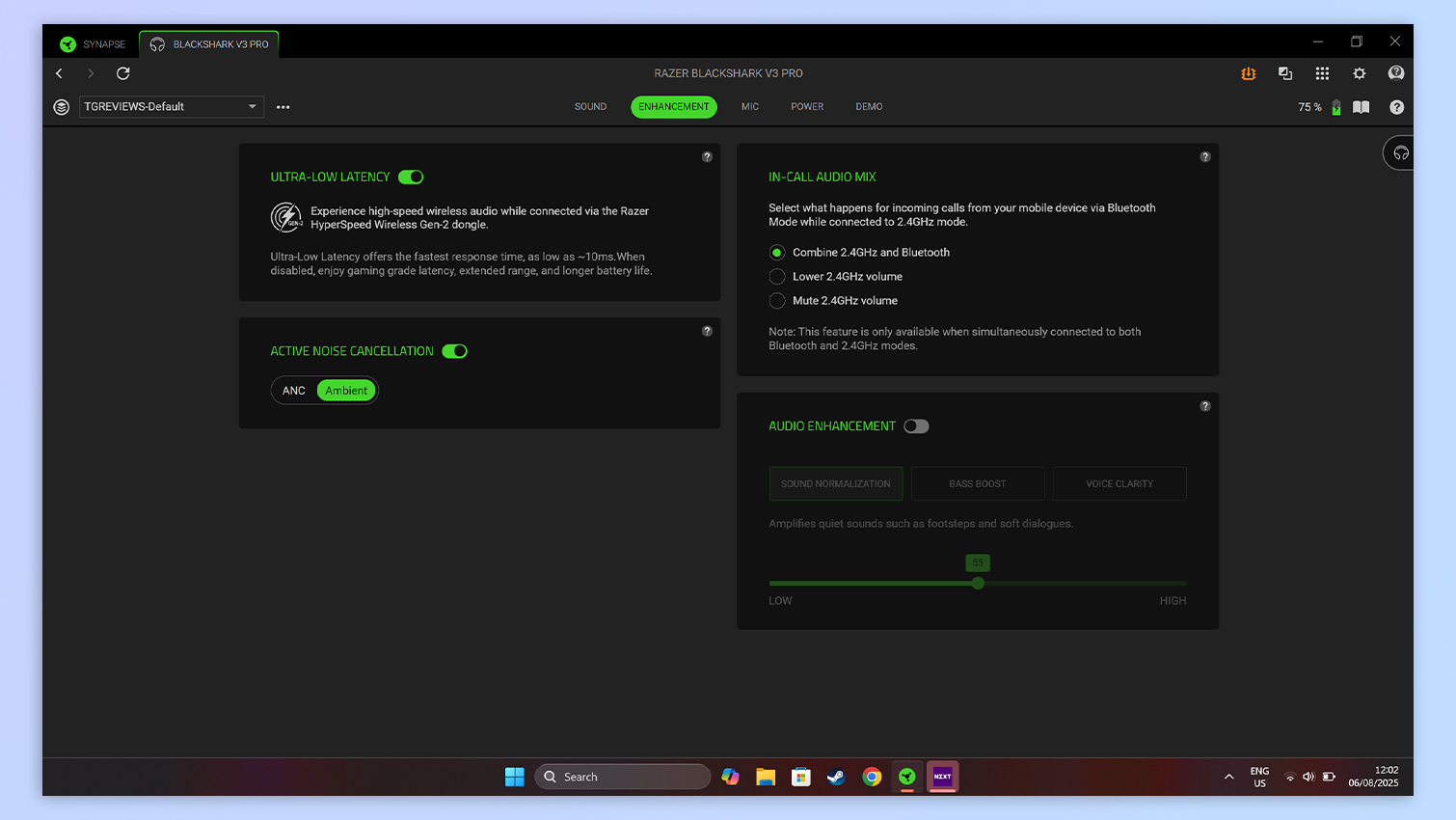Go back with the left arrow
Screen dimensions: 1456x820
(59, 73)
